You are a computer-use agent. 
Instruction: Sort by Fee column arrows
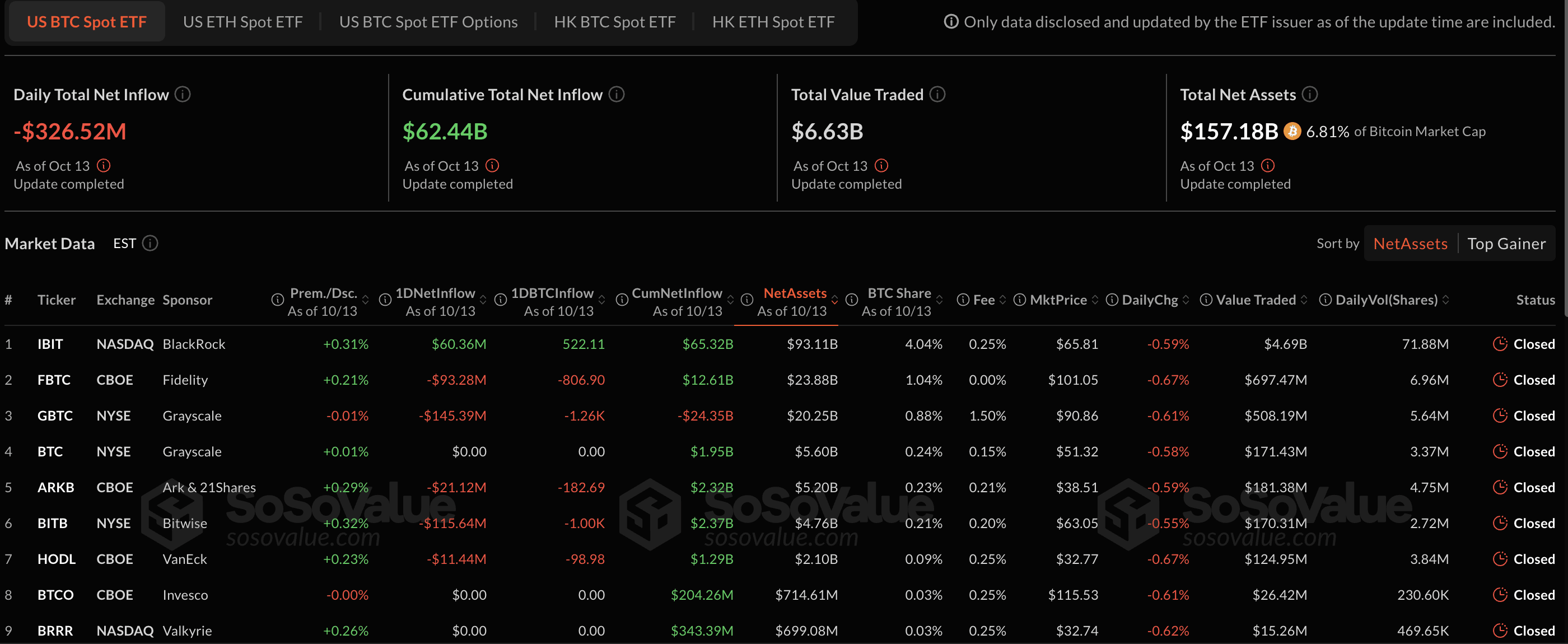pyautogui.click(x=1002, y=300)
